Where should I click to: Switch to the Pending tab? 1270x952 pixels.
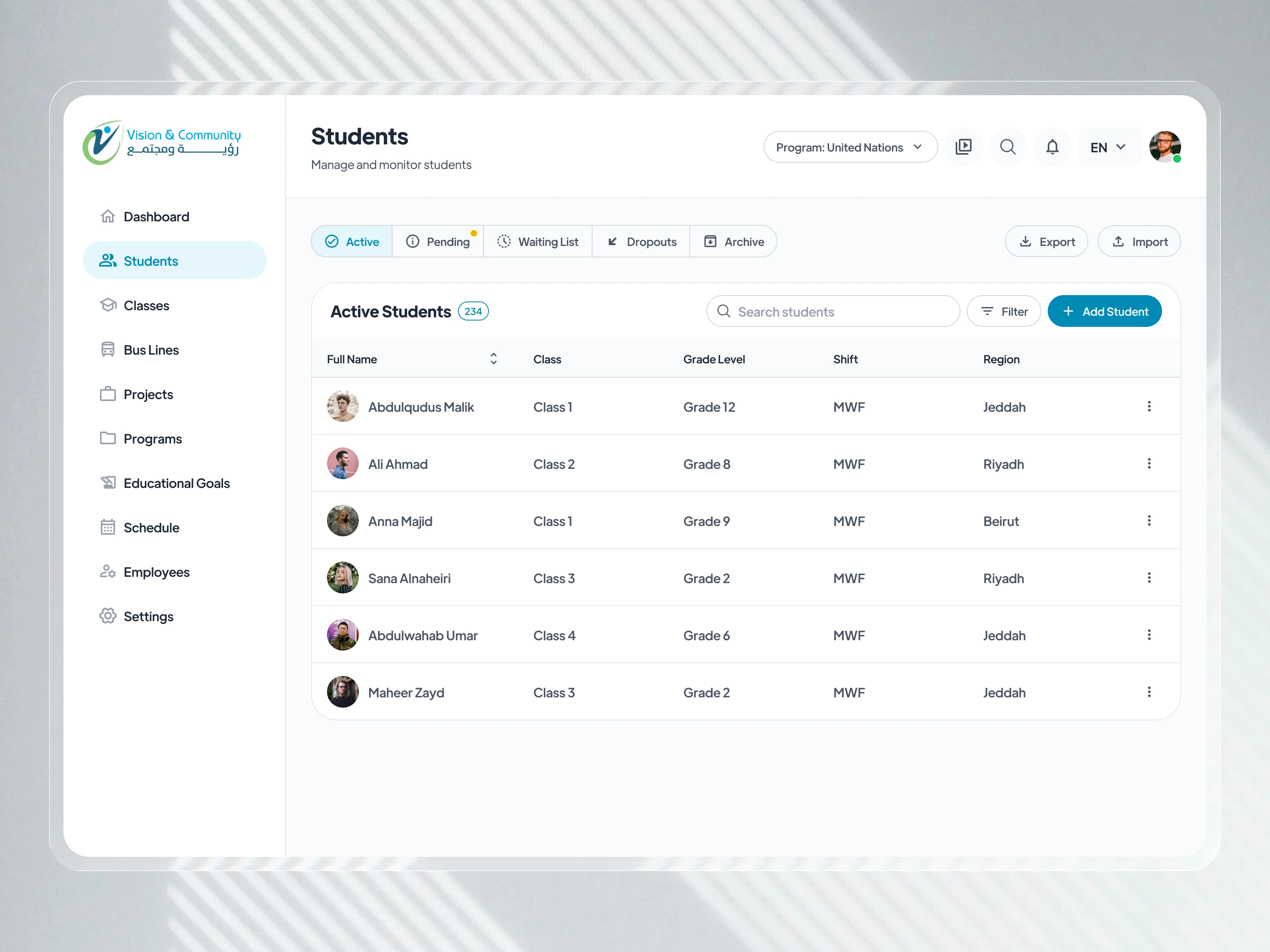[x=438, y=241]
